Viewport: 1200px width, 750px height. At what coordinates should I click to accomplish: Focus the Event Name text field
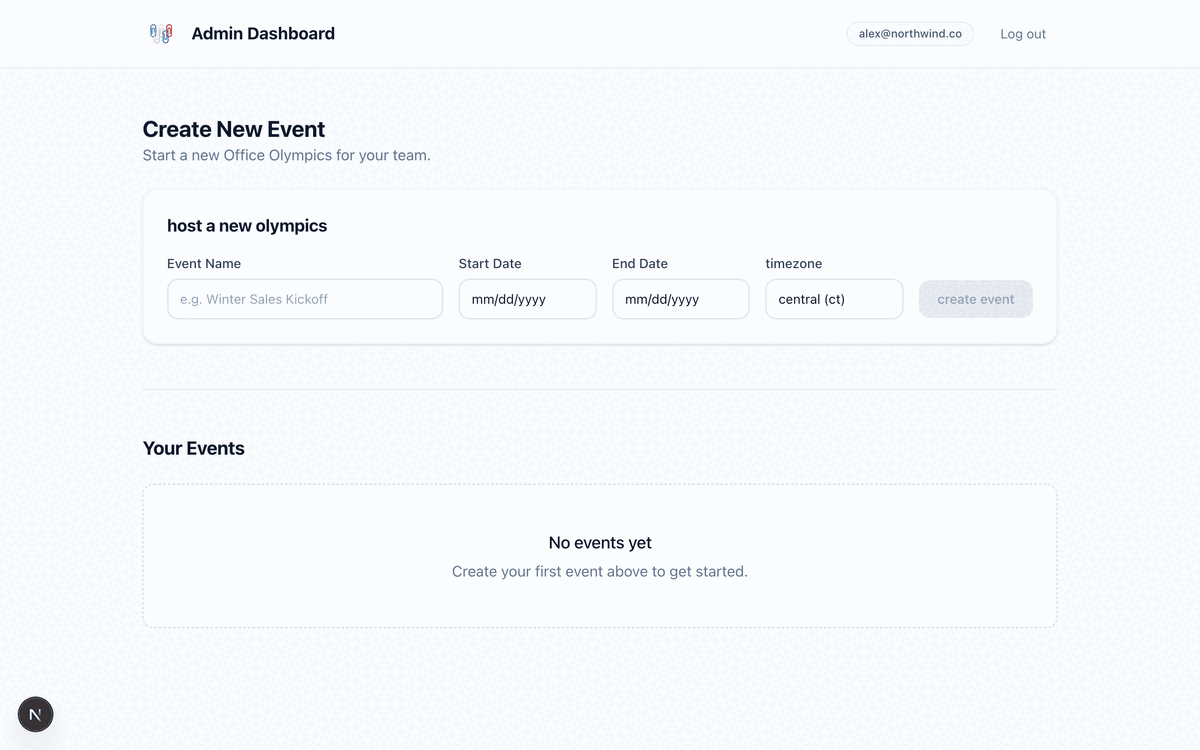click(304, 299)
